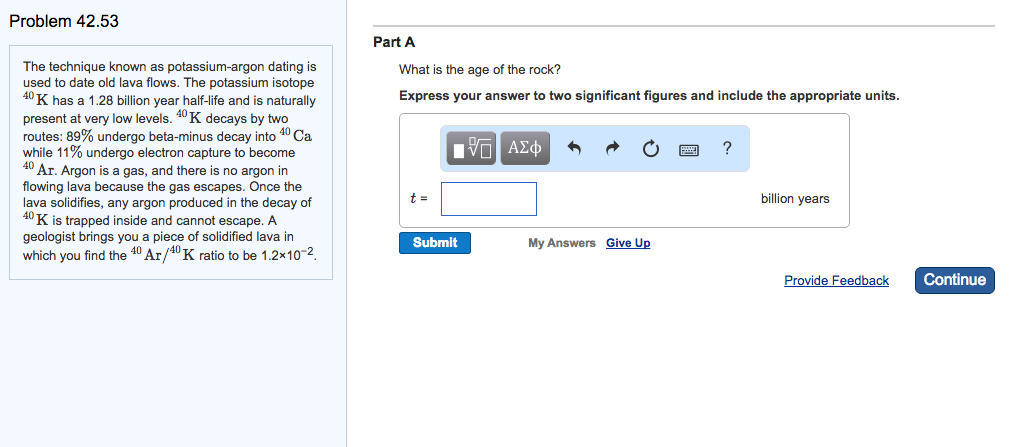The width and height of the screenshot is (1020, 447).
Task: Open My Answers
Action: coord(561,243)
